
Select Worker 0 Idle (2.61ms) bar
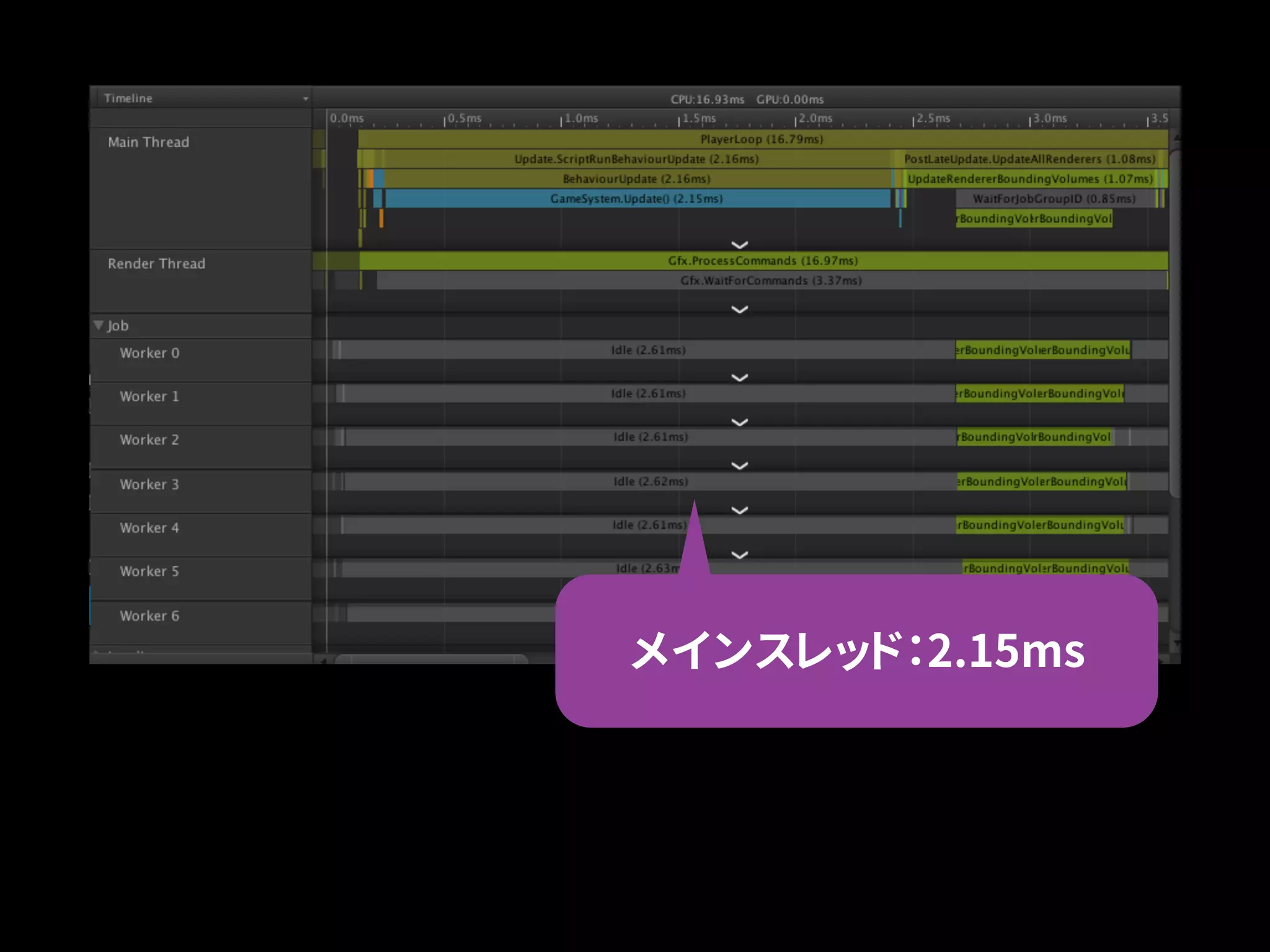[648, 350]
